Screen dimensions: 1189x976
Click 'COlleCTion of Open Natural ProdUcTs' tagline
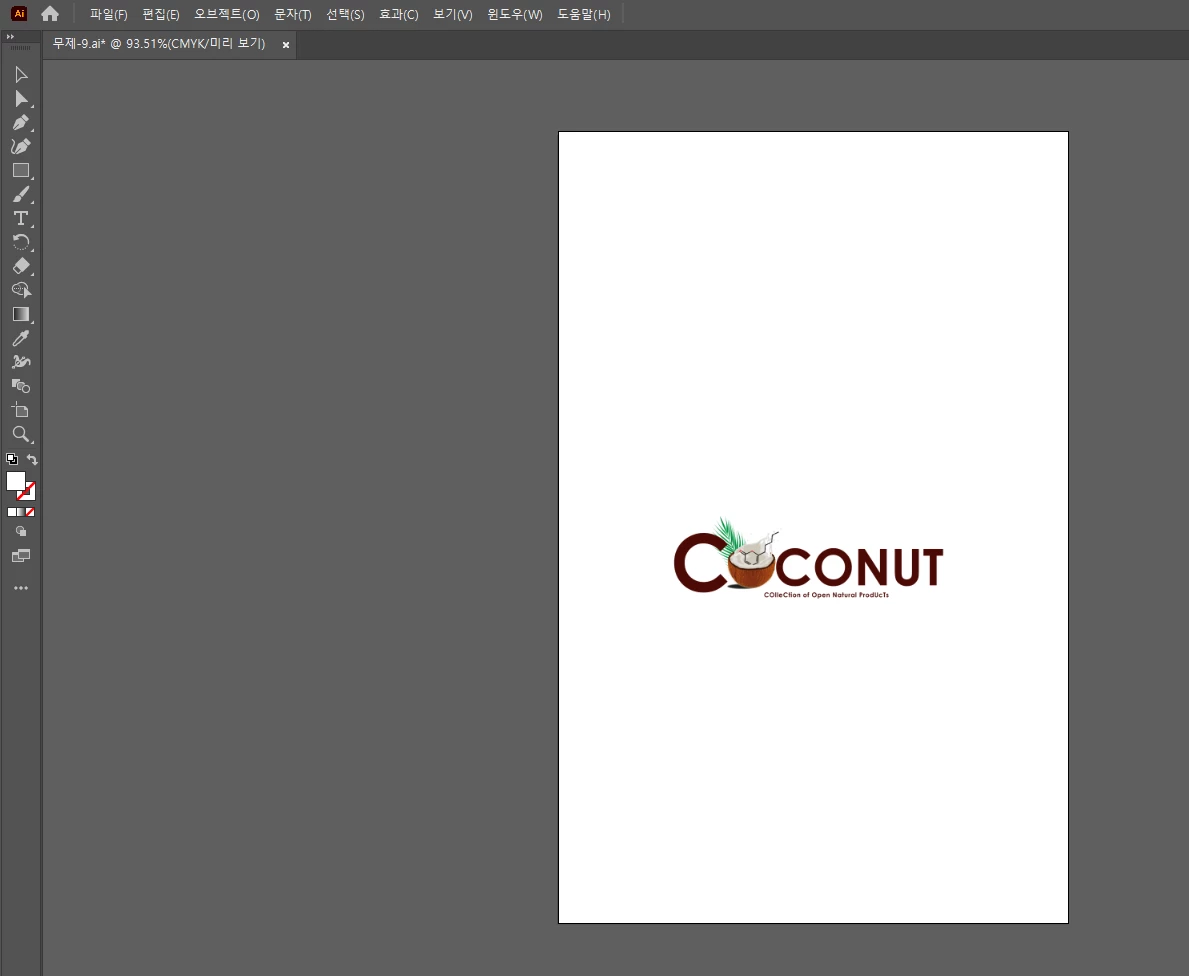coord(827,595)
